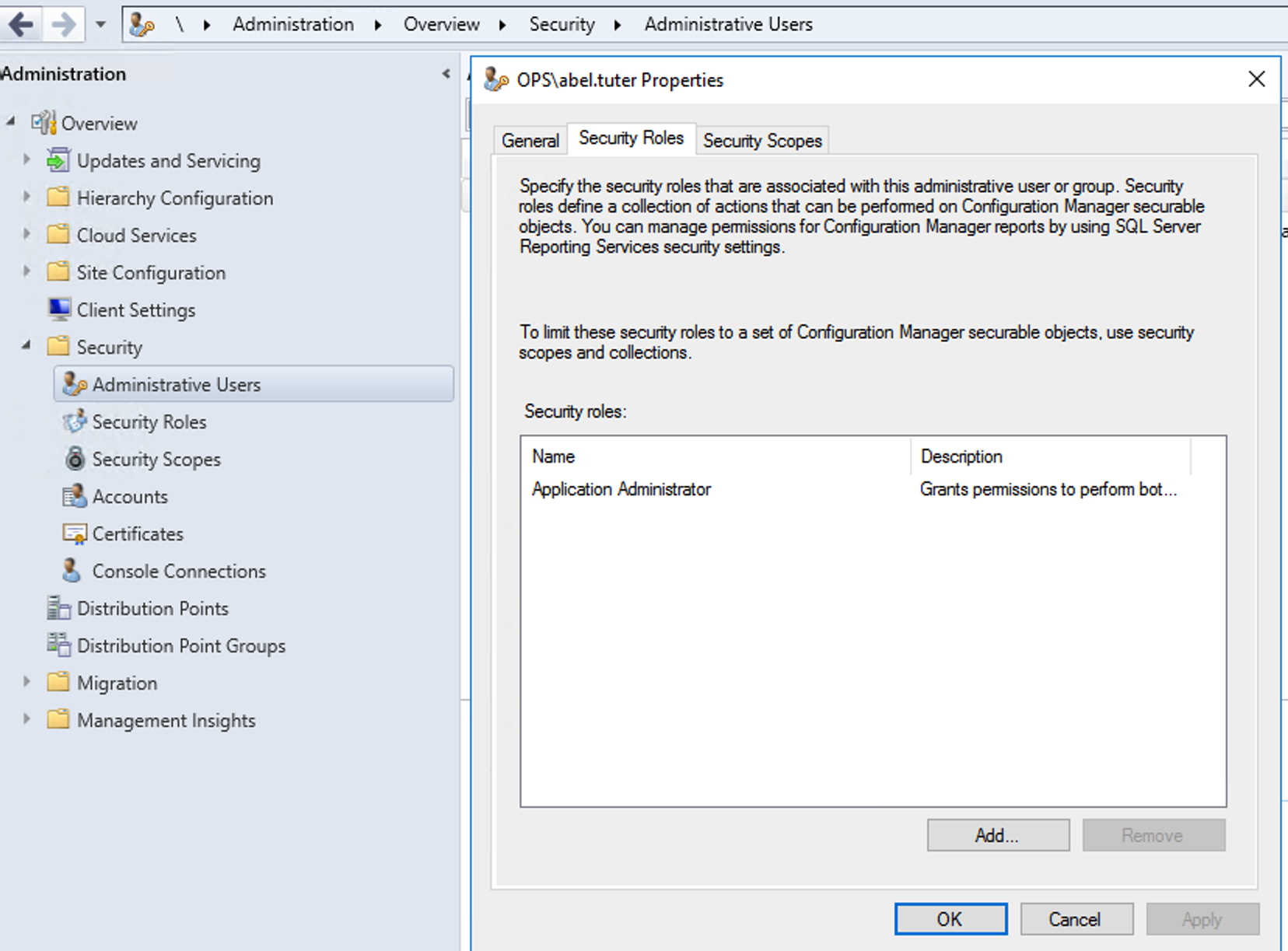Click the Updates and Servicing icon
Viewport: 1288px width, 951px height.
(x=58, y=160)
